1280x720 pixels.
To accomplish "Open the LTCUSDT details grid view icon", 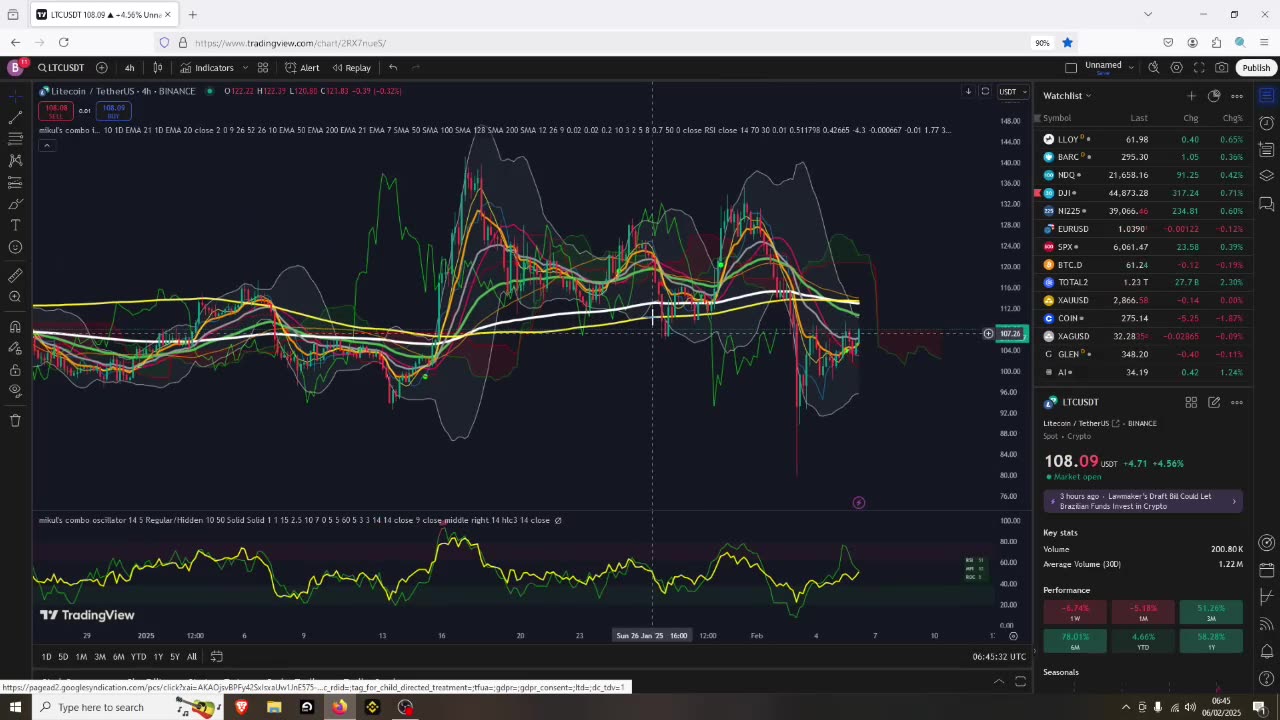I will point(1191,402).
